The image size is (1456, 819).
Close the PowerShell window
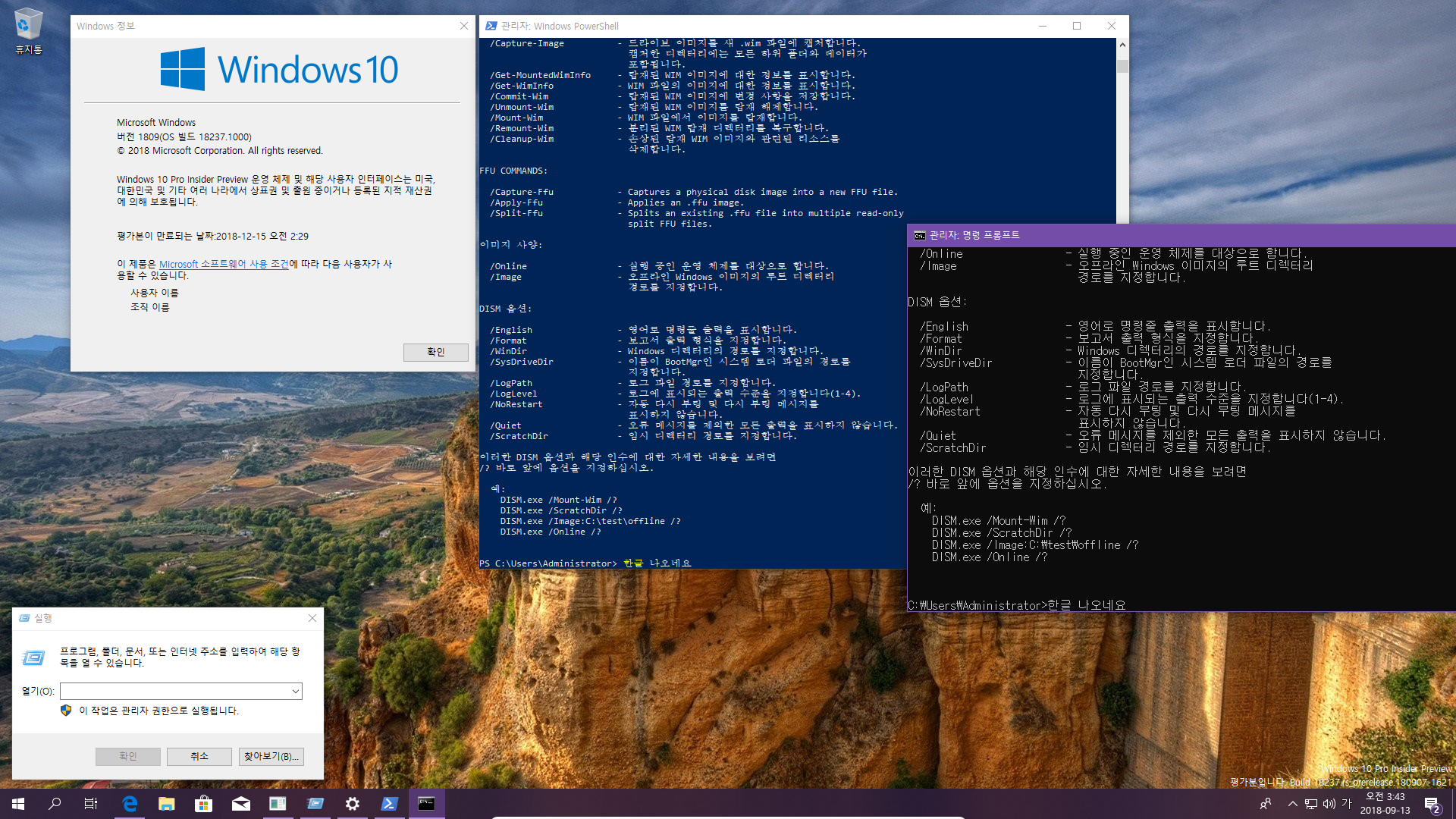coord(1112,26)
